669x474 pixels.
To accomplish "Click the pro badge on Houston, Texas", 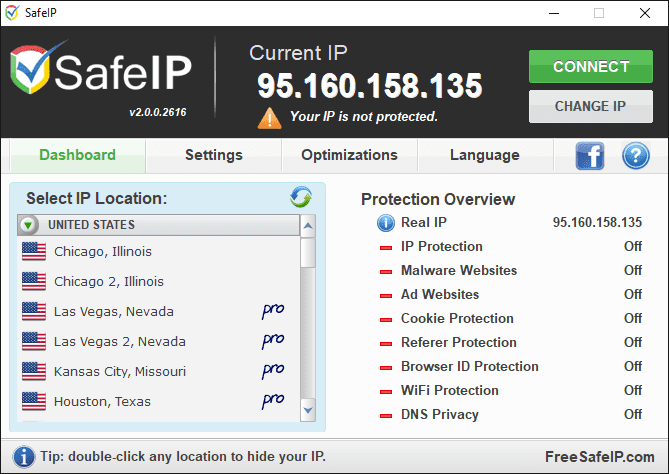I will coord(273,401).
